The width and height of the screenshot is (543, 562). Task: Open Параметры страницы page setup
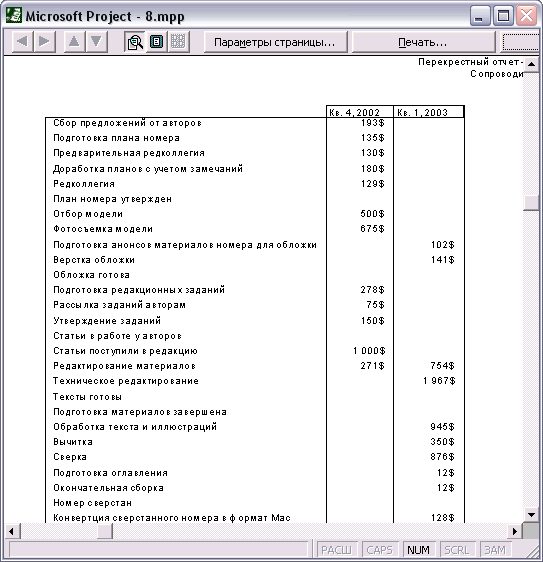tap(275, 42)
